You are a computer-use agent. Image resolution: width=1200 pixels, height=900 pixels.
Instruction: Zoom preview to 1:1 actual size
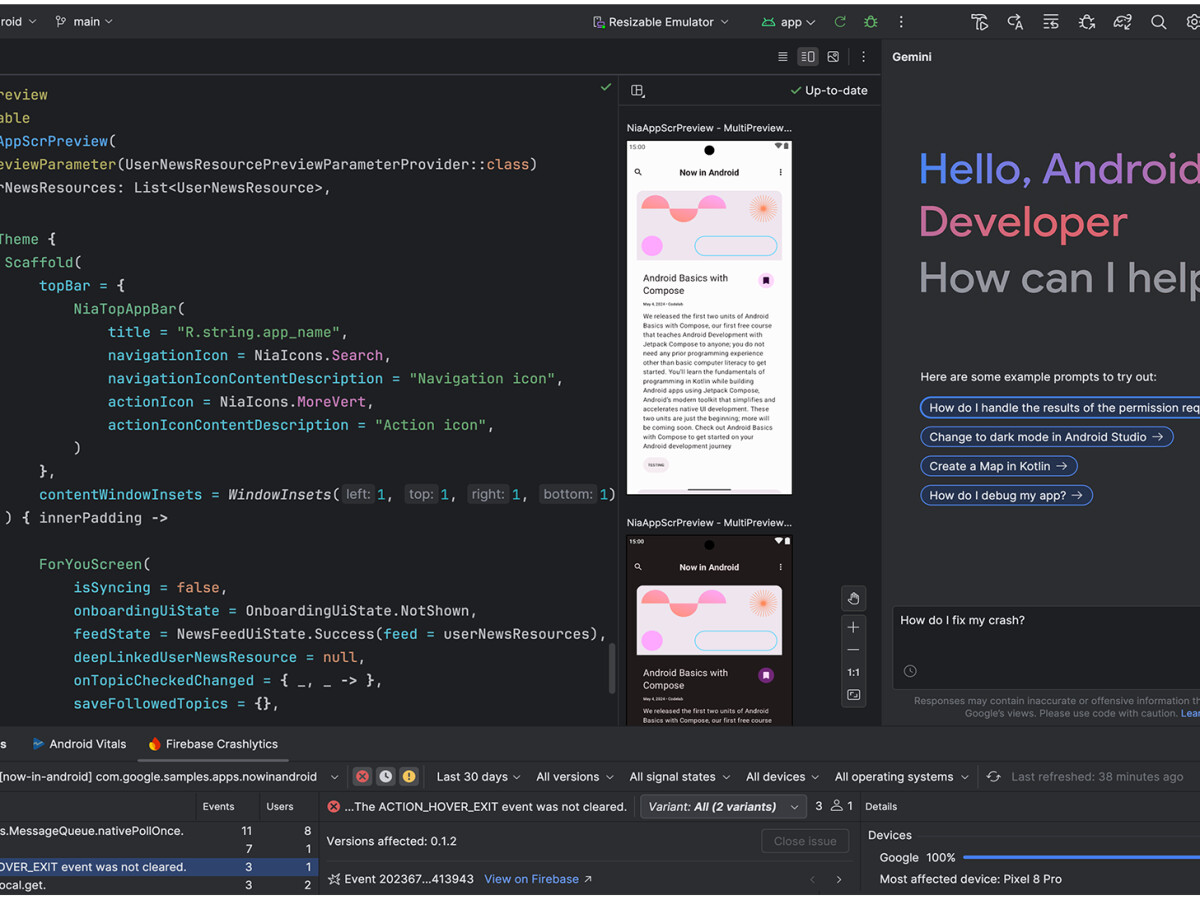pos(853,671)
